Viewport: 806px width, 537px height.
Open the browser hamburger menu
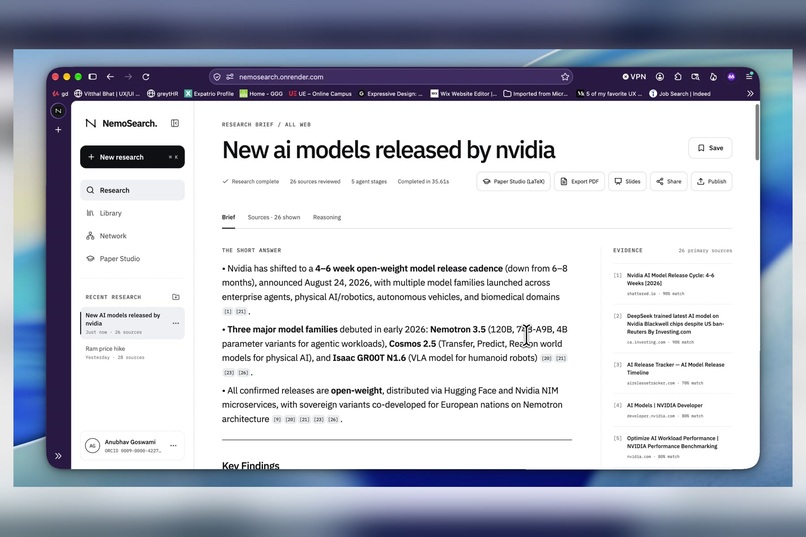coord(749,77)
